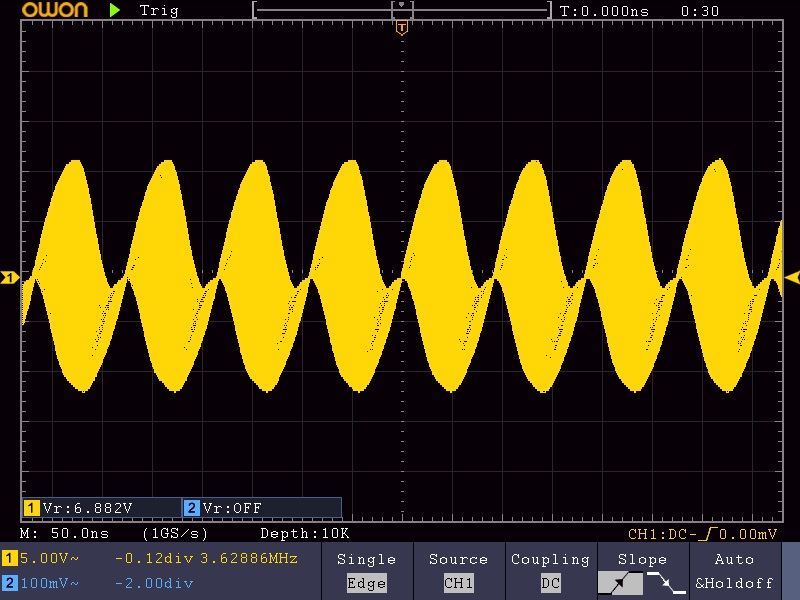Screen dimensions: 800x600
Task: Click the Vr:6.882V readout
Action: 88,508
